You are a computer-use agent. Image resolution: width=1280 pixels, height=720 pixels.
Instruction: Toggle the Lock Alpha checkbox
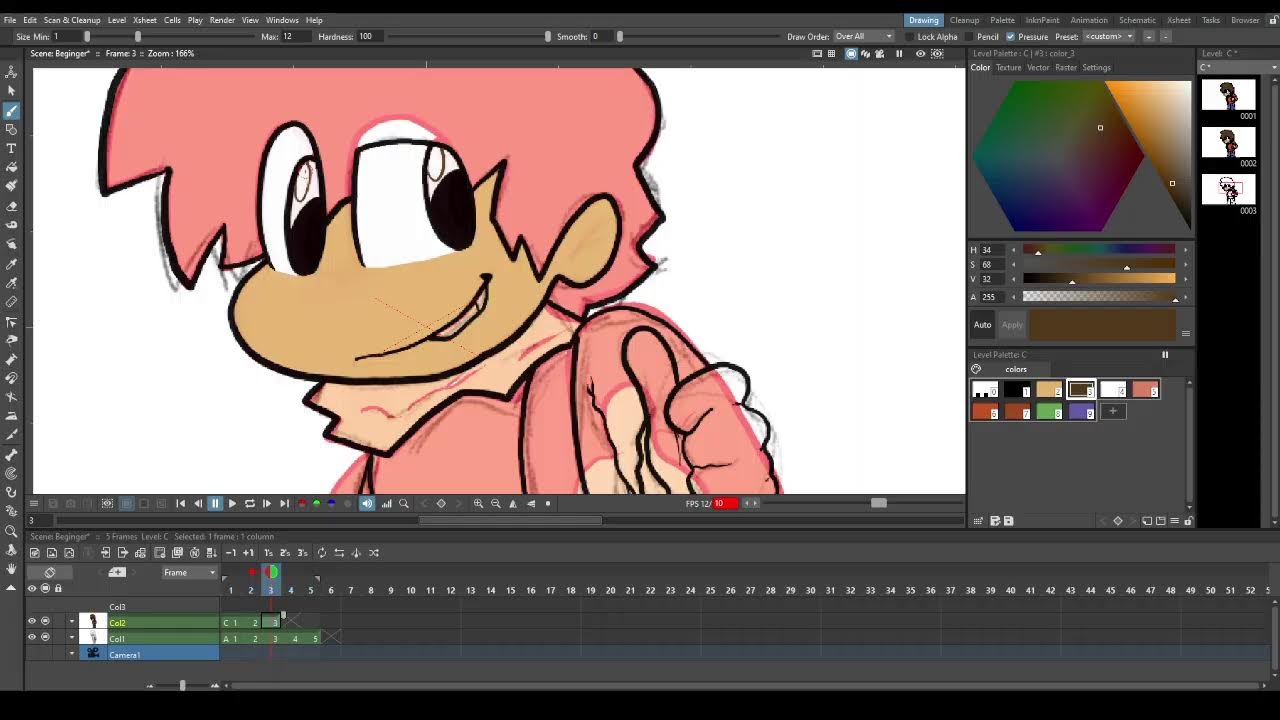[x=909, y=37]
